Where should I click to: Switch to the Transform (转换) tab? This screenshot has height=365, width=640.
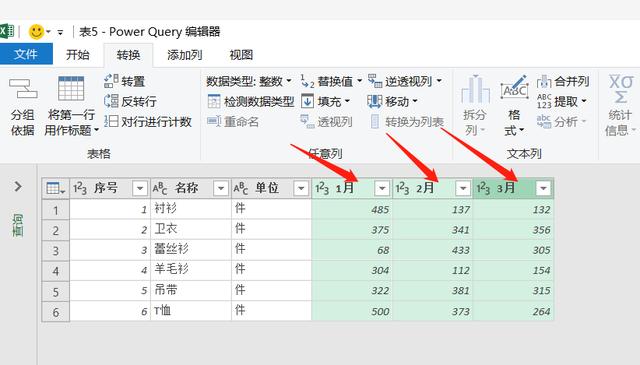point(129,55)
